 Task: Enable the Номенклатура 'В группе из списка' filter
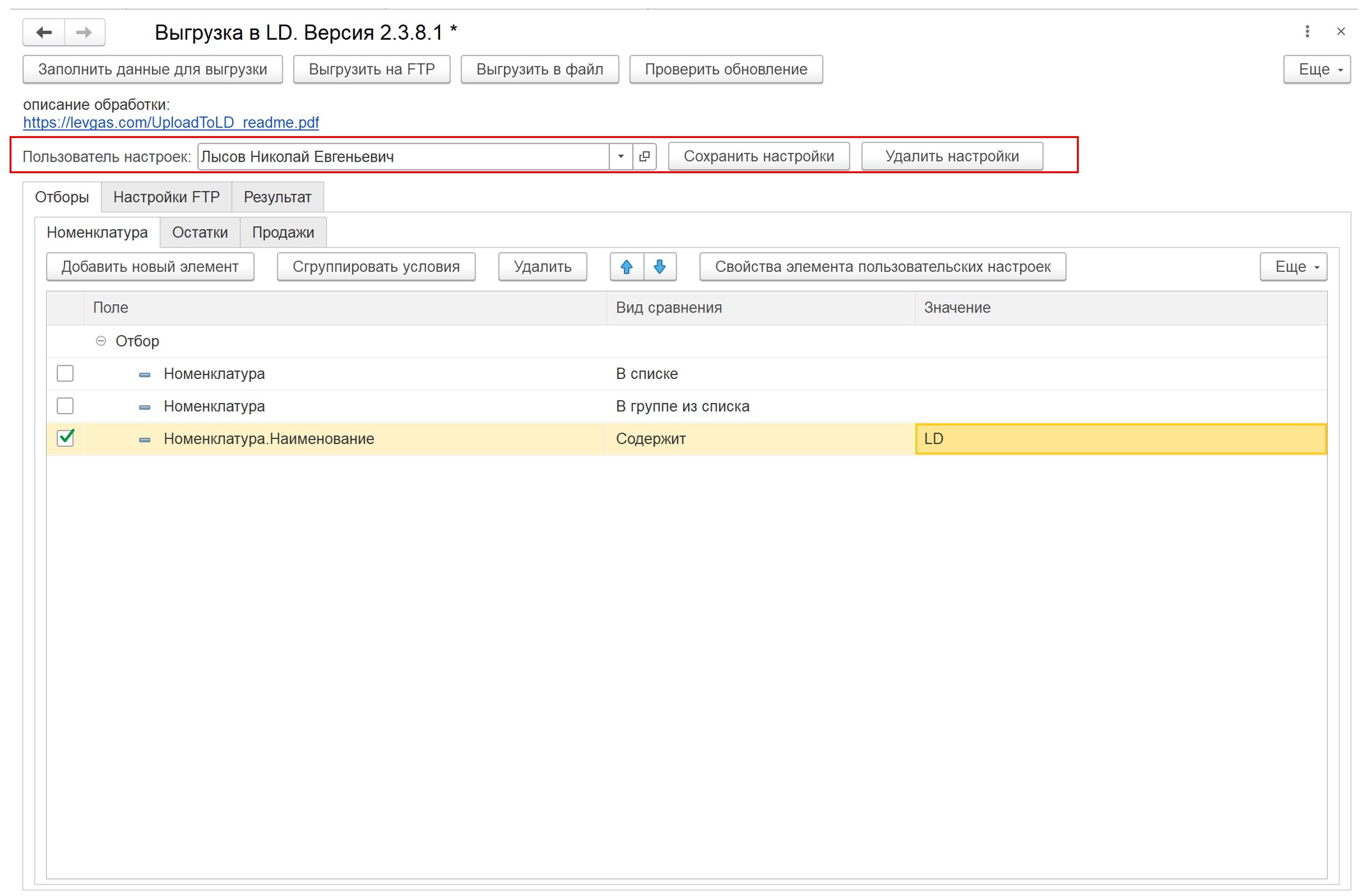(65, 406)
